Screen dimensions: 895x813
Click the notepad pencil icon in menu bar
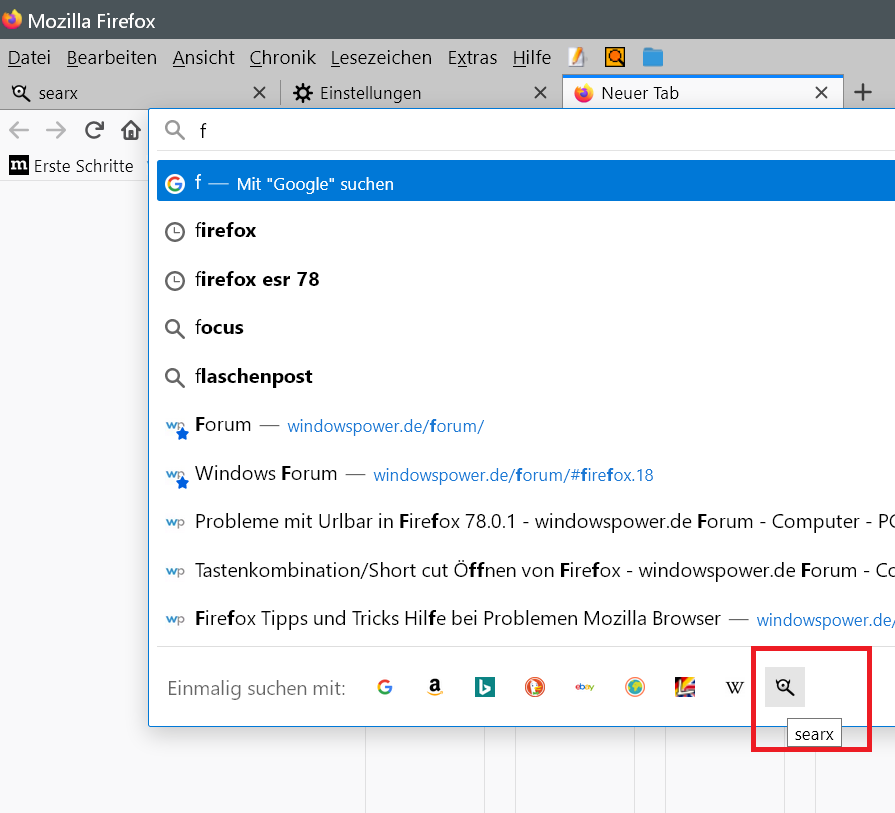(578, 57)
